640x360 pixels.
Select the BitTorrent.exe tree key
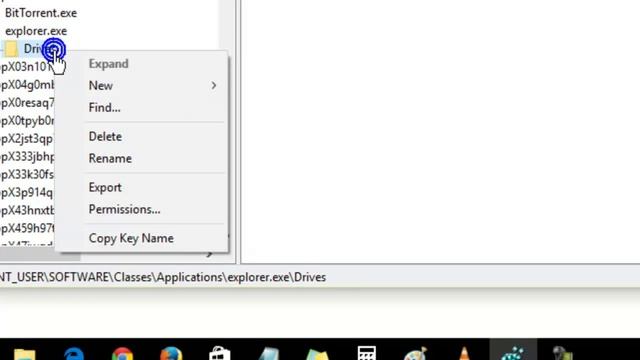coord(41,13)
